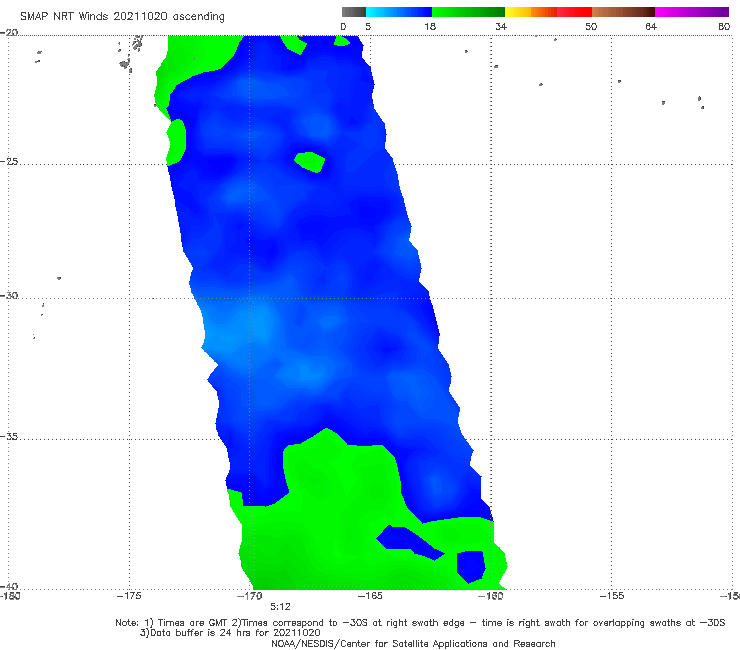Image resolution: width=740 pixels, height=650 pixels.
Task: Click the longitude label '-170'
Action: [250, 596]
